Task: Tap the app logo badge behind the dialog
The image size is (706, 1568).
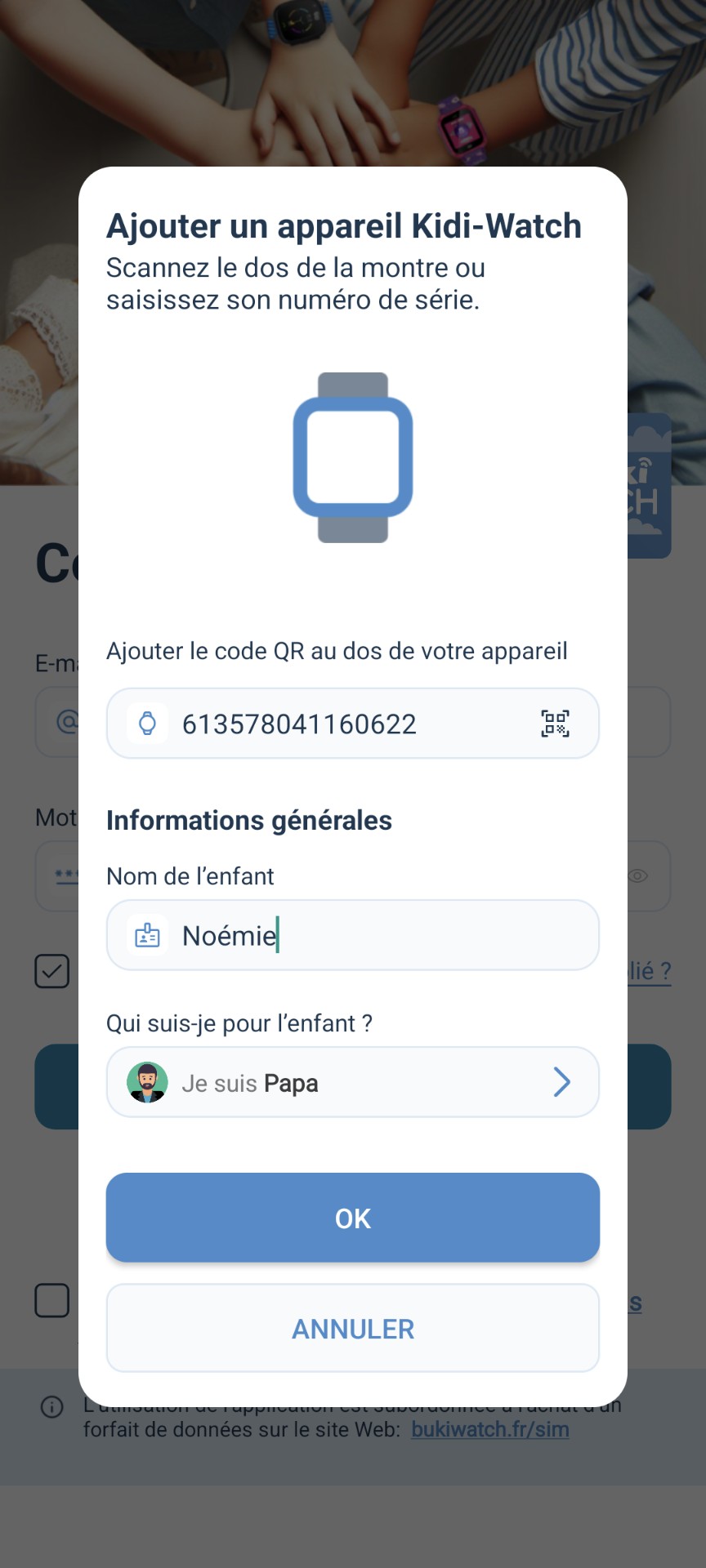Action: point(650,486)
